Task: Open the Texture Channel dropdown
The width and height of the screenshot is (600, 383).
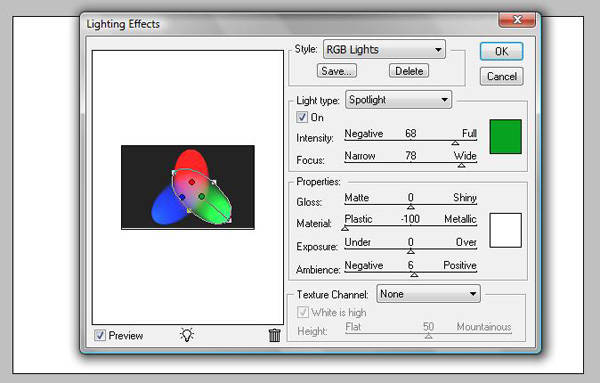Action: click(x=428, y=294)
